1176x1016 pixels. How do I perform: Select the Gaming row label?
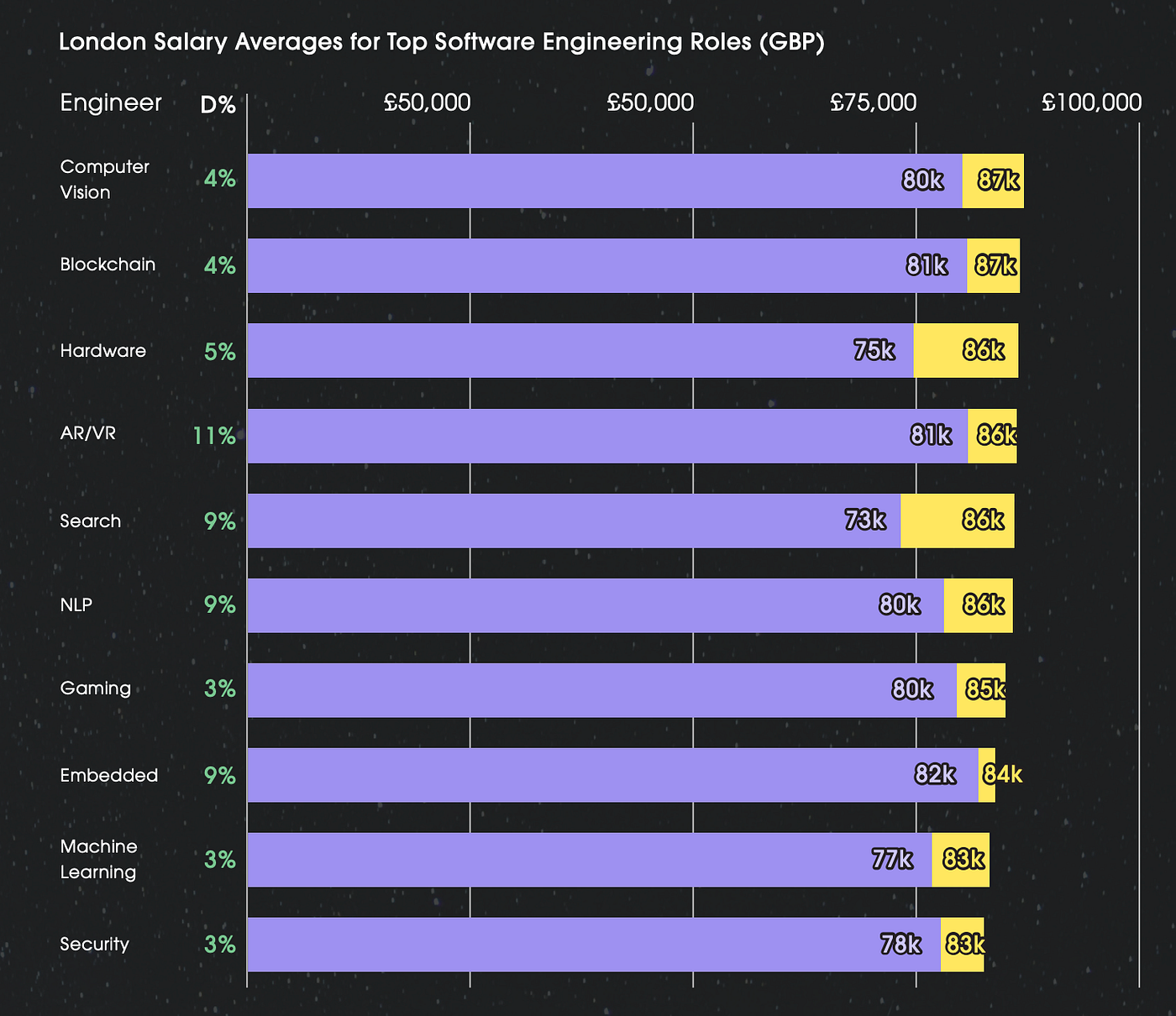[x=96, y=689]
